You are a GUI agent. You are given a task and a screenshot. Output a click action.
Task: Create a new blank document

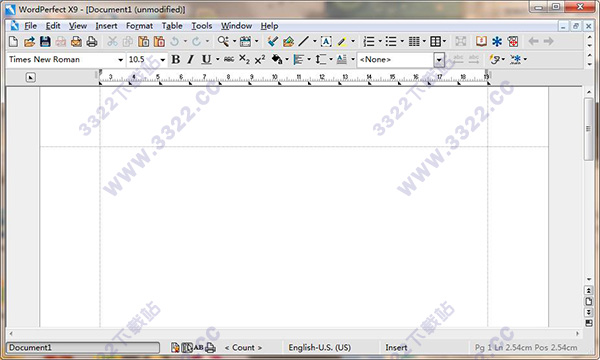tap(13, 41)
